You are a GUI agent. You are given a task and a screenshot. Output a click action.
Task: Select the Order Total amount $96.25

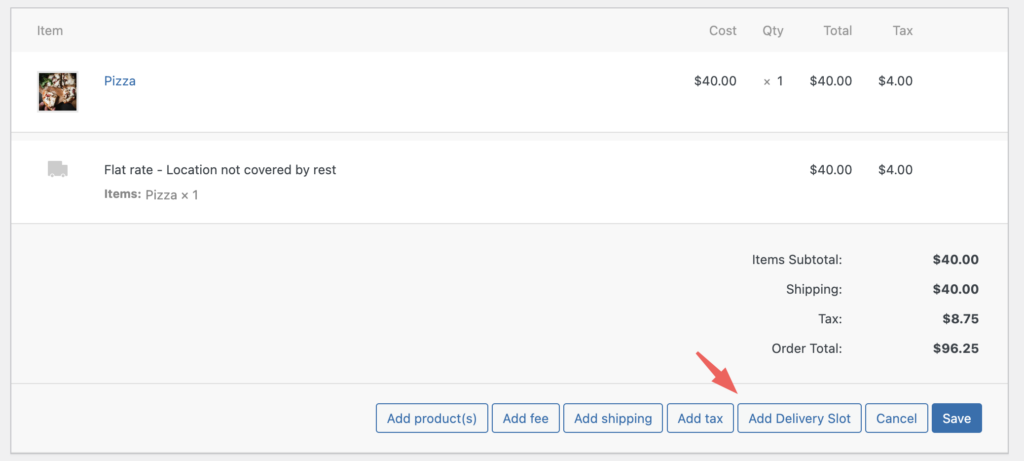click(956, 348)
